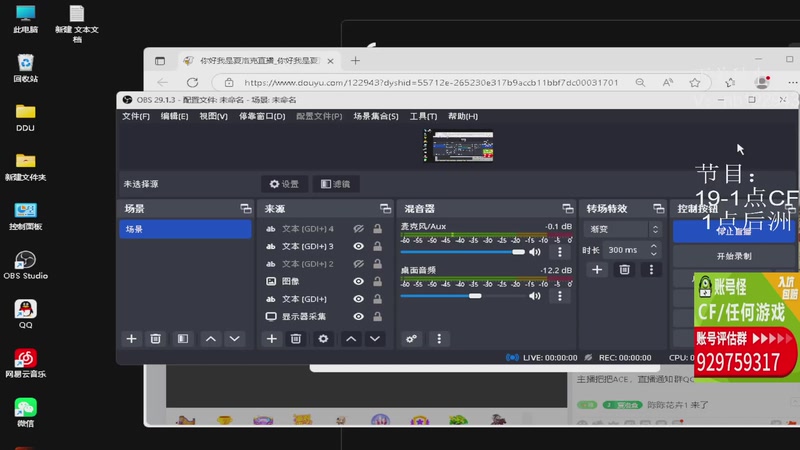Delete the selected scene with trash icon
The width and height of the screenshot is (800, 450).
(156, 339)
